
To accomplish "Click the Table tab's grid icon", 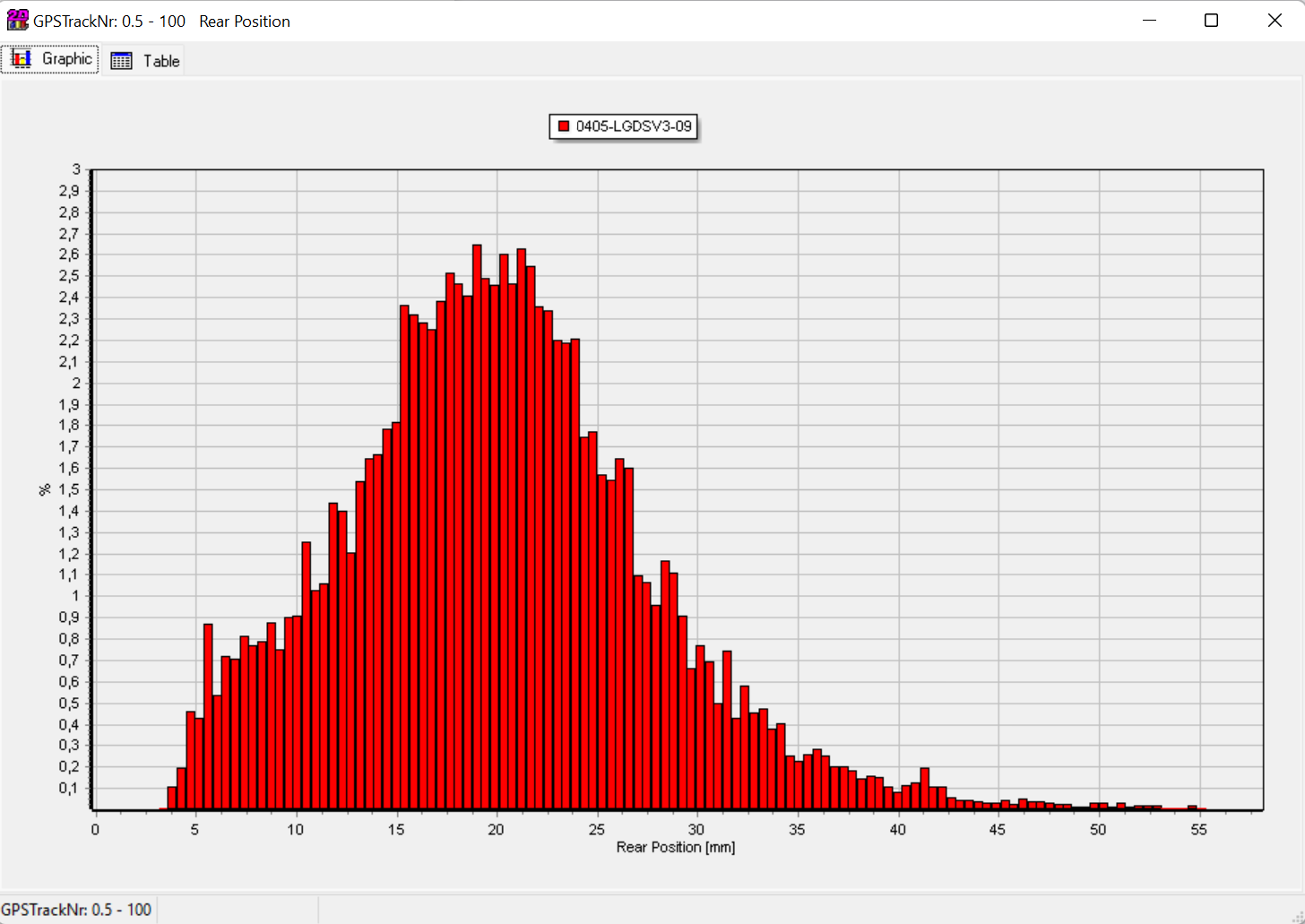I will click(x=121, y=61).
